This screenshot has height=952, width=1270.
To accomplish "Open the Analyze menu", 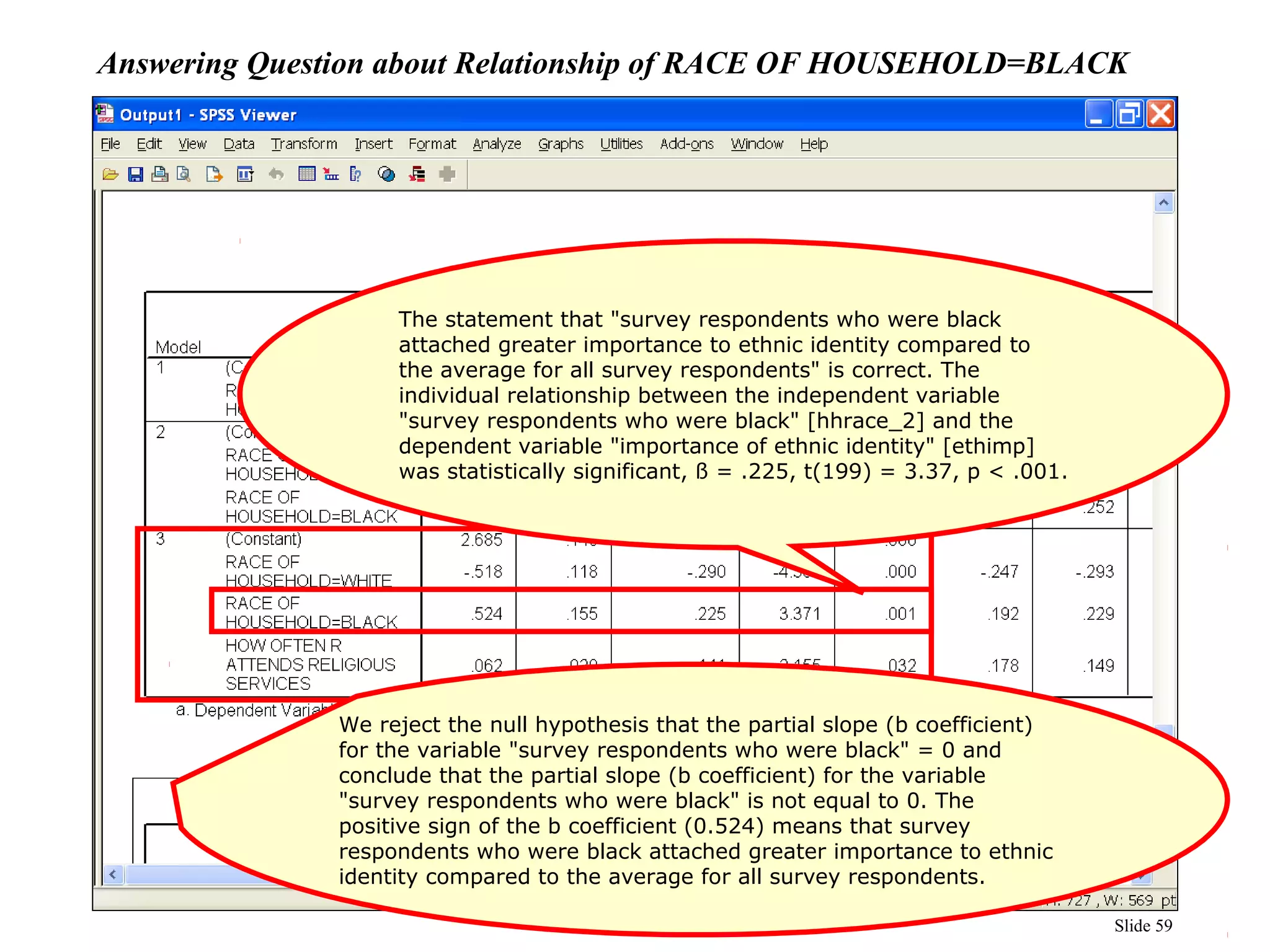I will pyautogui.click(x=497, y=144).
